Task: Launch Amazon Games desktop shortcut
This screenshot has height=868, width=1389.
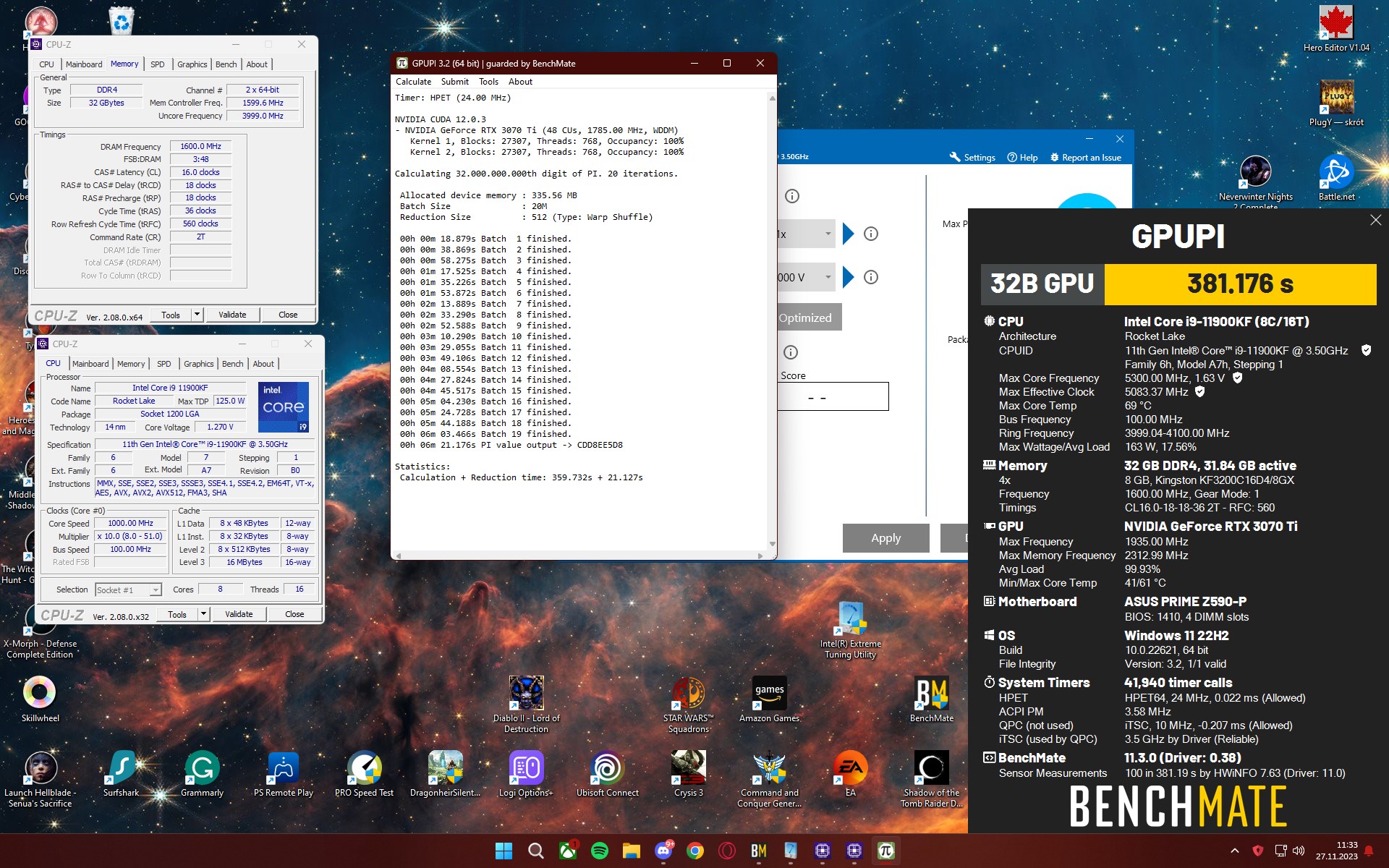Action: [769, 699]
